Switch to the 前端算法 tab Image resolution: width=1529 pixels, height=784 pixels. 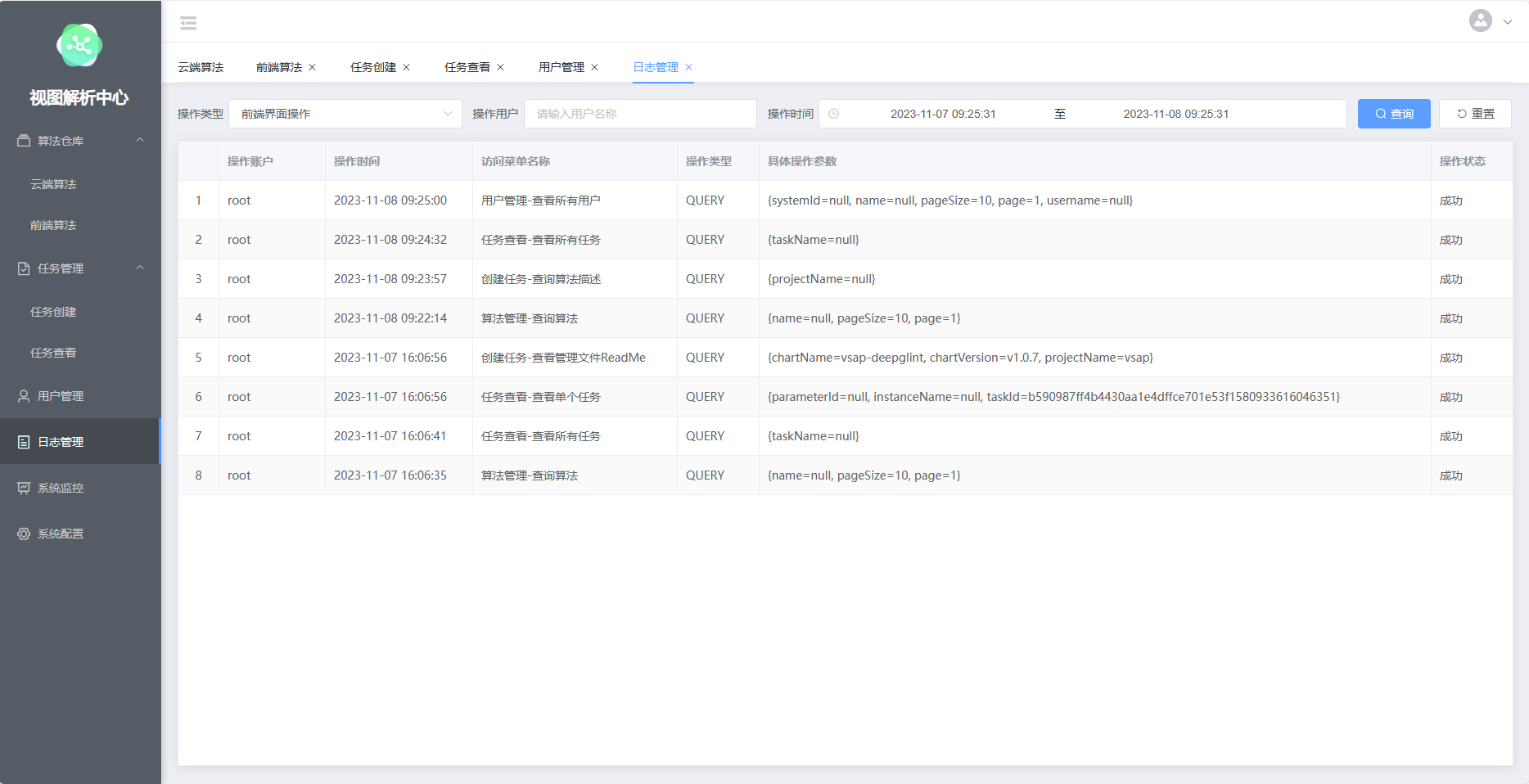(279, 67)
